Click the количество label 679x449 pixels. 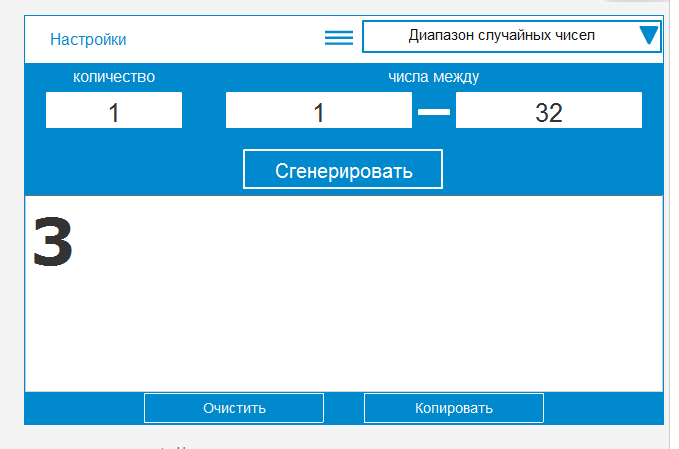click(114, 76)
